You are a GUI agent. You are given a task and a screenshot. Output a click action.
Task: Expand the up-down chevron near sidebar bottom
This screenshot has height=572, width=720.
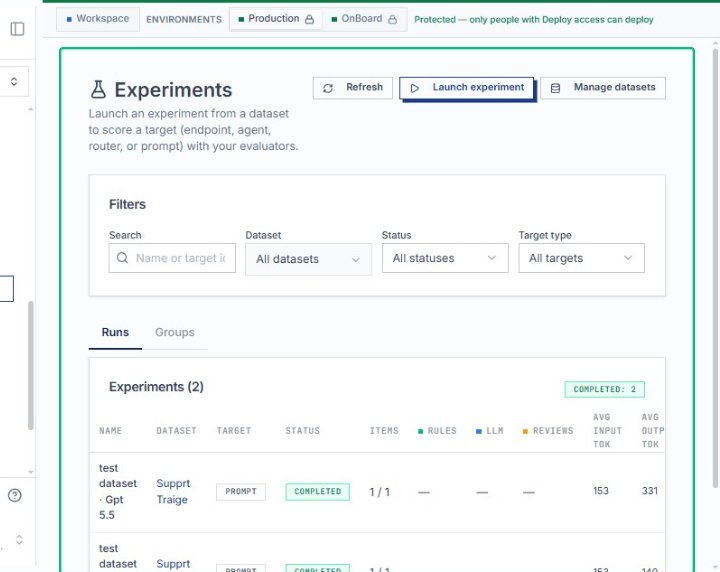19,539
